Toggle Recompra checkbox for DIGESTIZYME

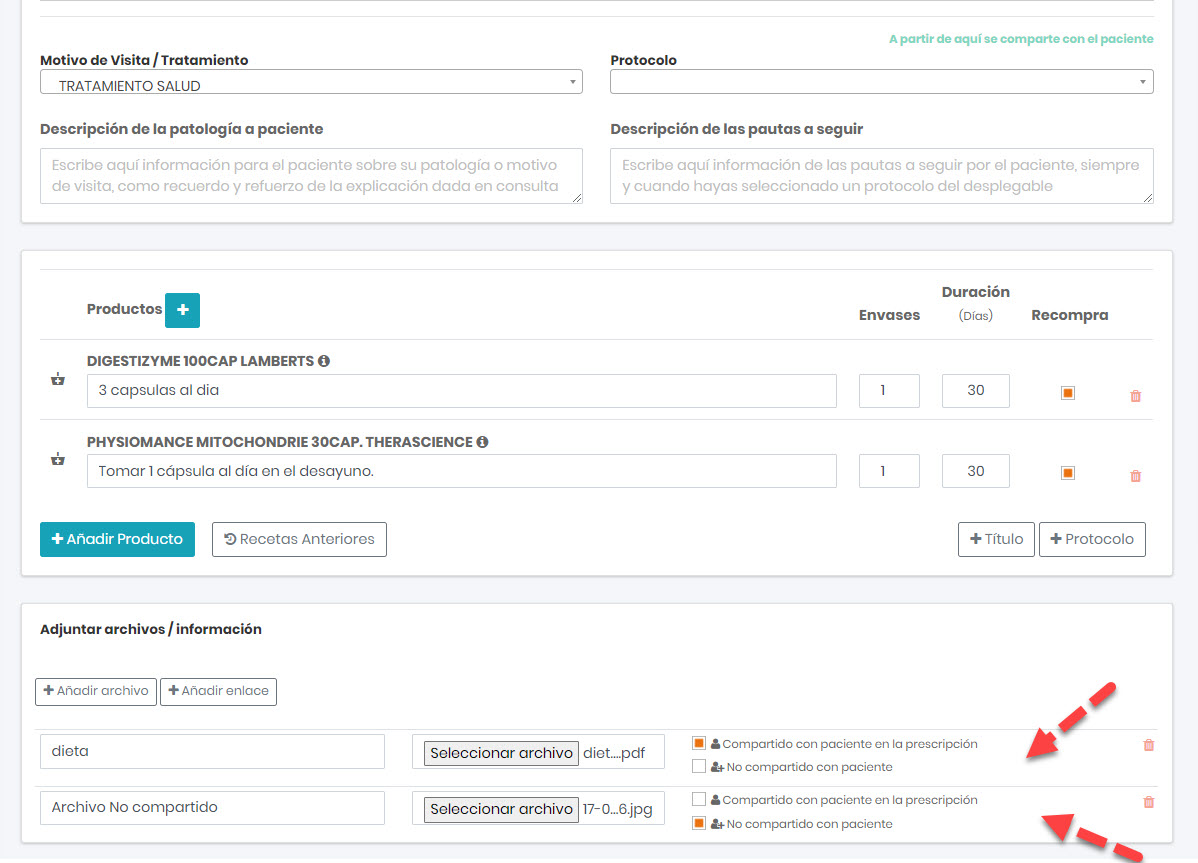(x=1068, y=393)
